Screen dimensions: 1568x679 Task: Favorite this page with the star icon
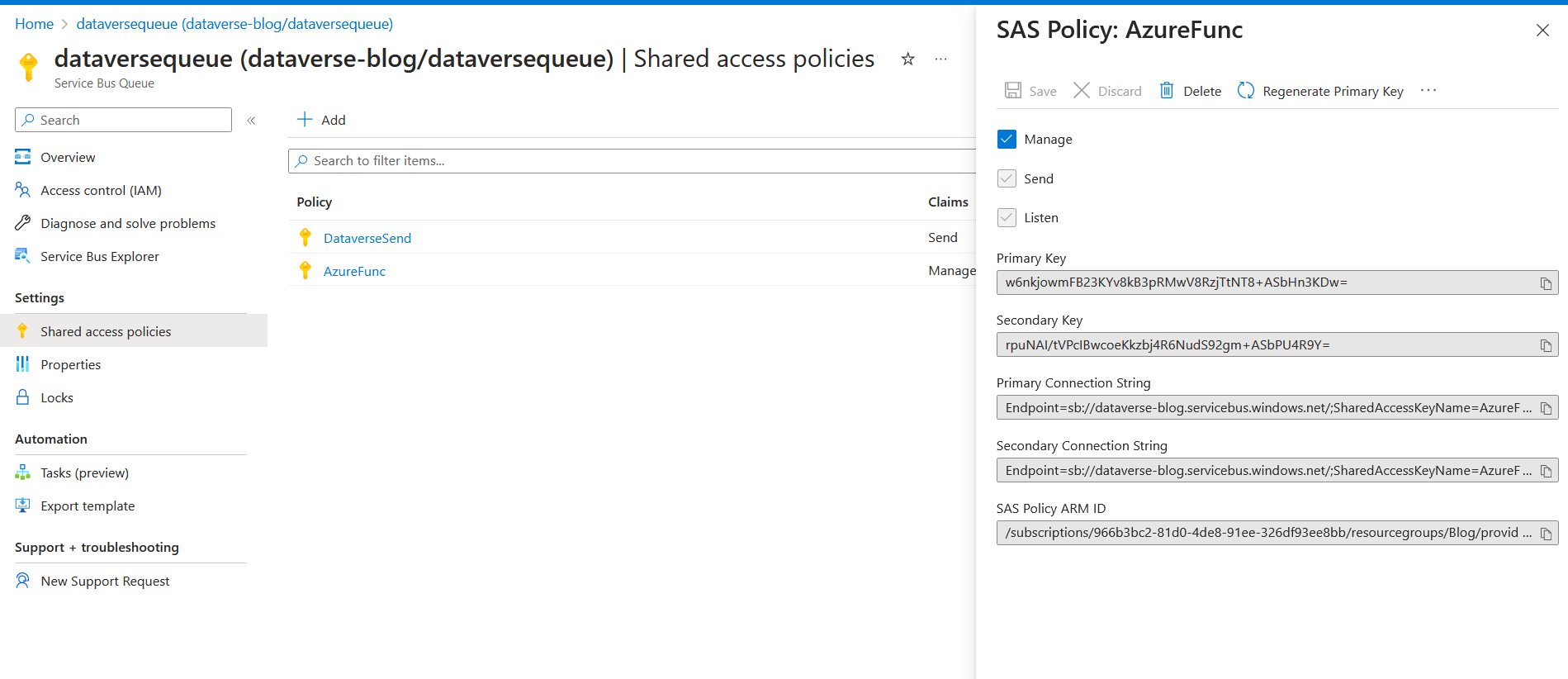pyautogui.click(x=907, y=59)
